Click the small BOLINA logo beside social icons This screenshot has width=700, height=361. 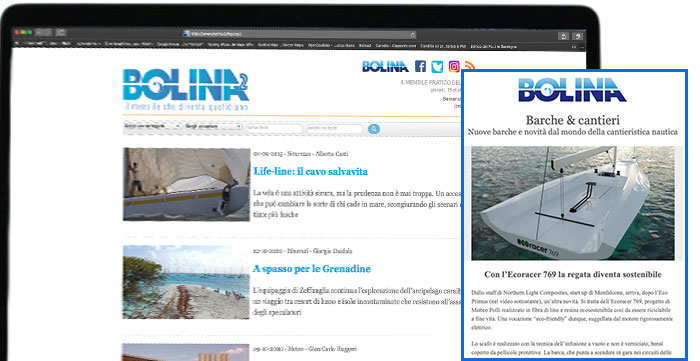[x=385, y=66]
